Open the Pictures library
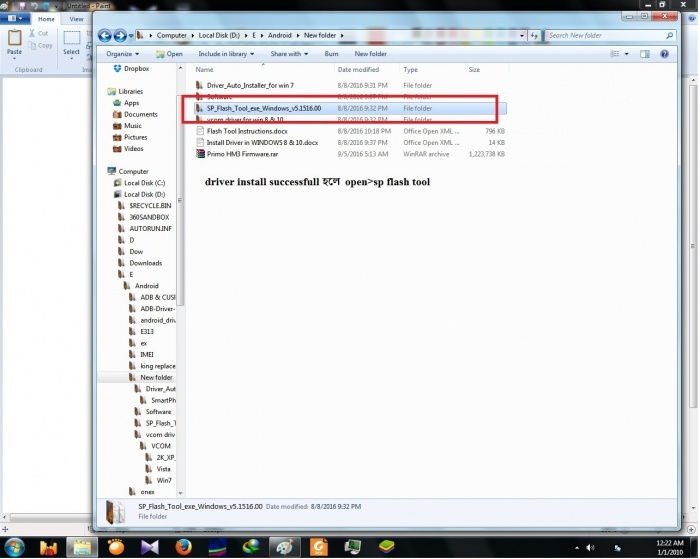 click(x=130, y=137)
